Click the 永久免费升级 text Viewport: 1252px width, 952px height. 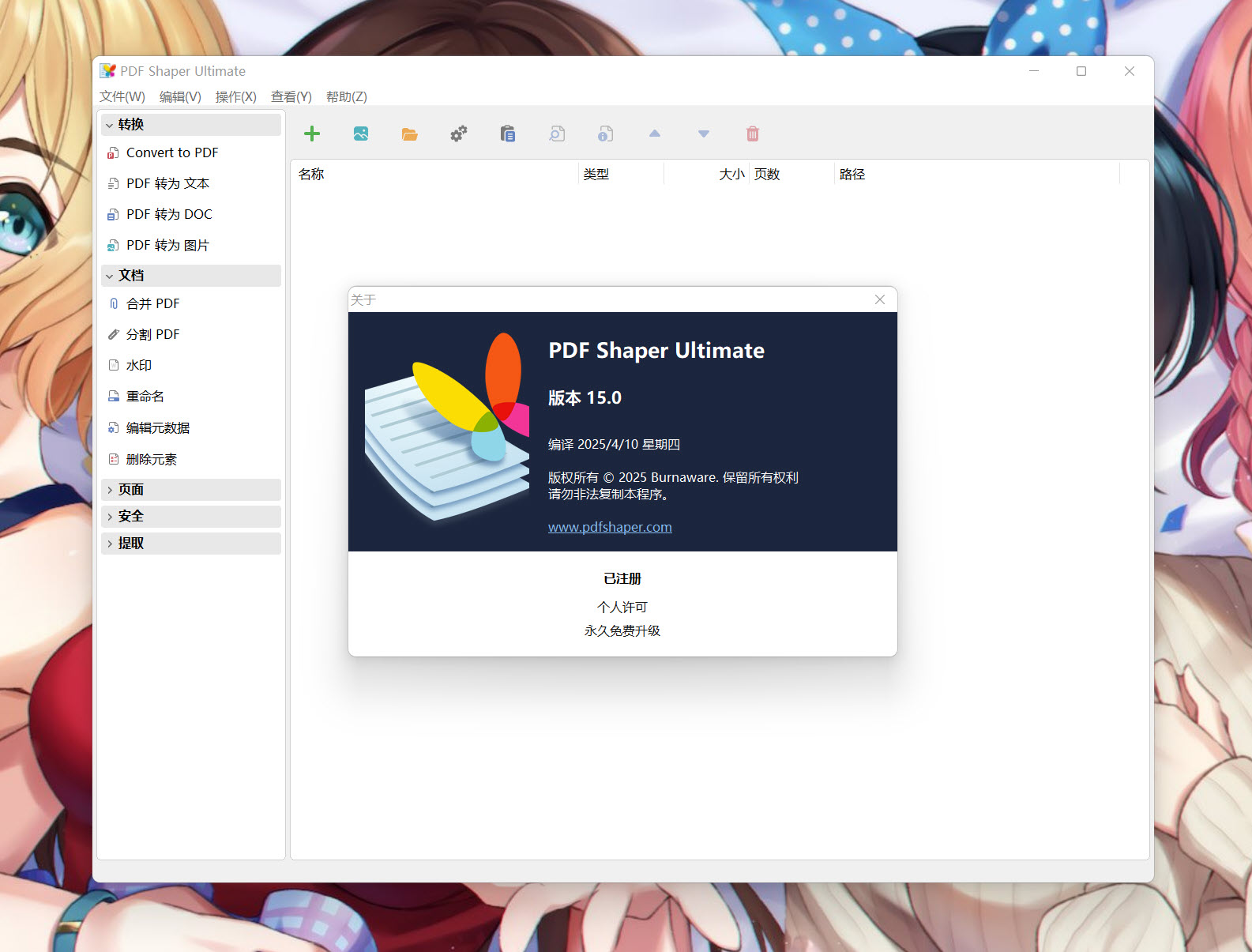click(622, 630)
